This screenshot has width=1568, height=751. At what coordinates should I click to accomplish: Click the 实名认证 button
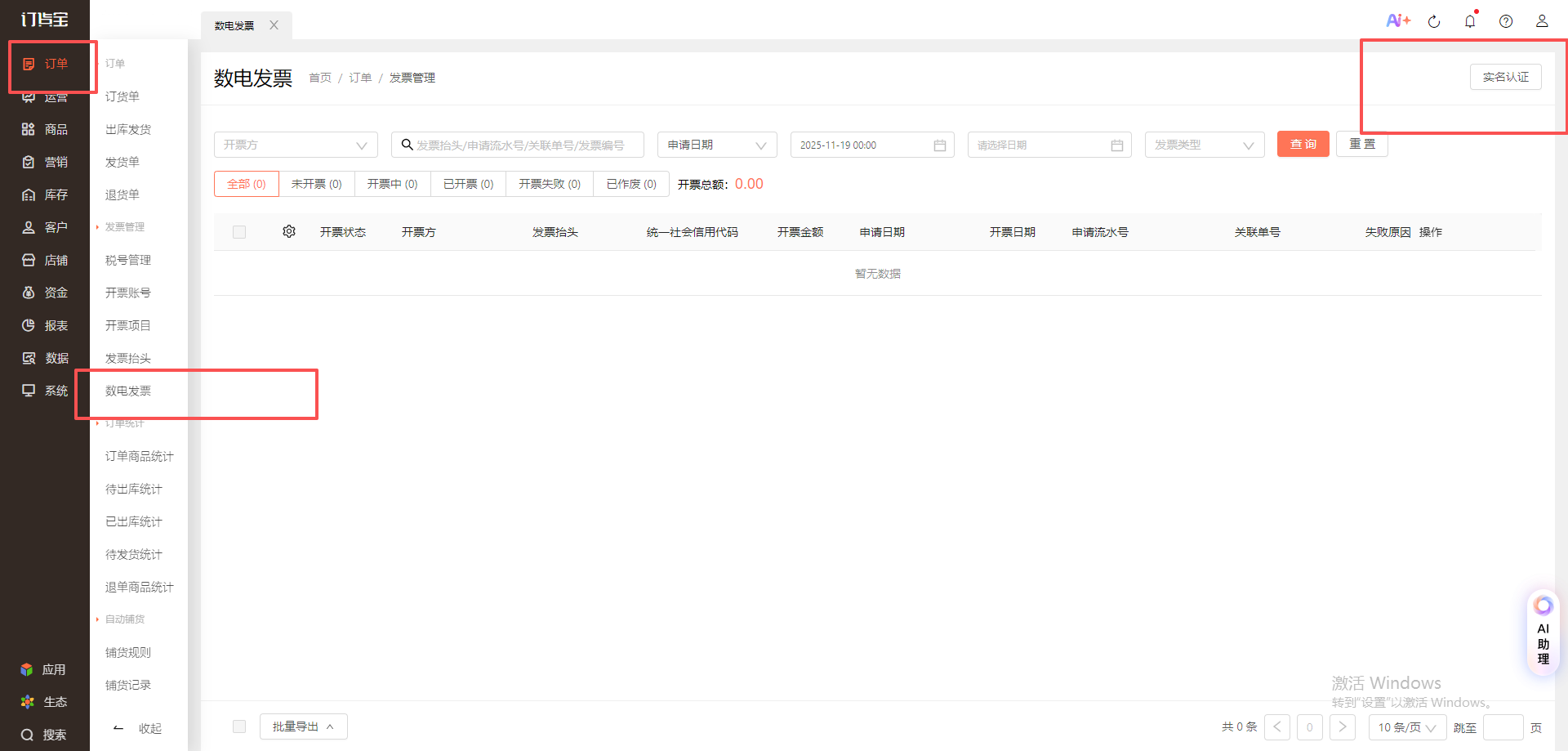(1506, 77)
